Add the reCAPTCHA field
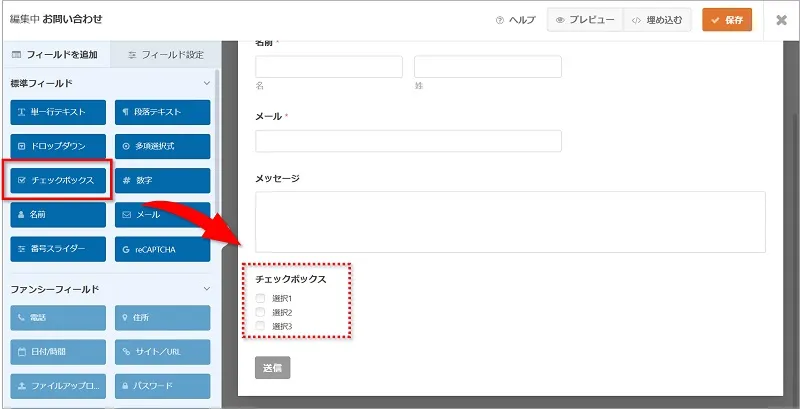This screenshot has height=409, width=800. coord(162,248)
